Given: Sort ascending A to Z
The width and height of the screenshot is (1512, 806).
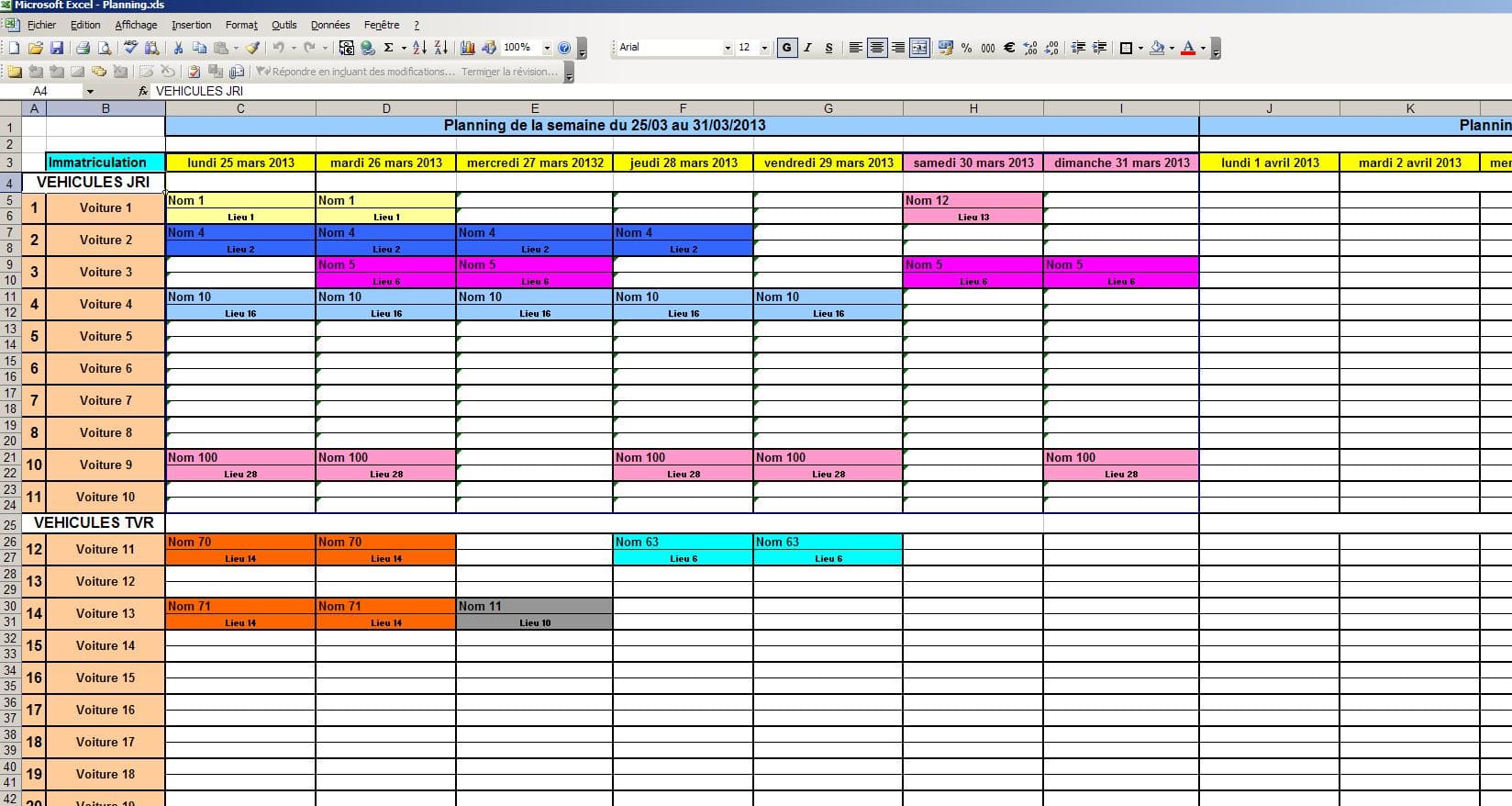Looking at the screenshot, I should coord(419,48).
